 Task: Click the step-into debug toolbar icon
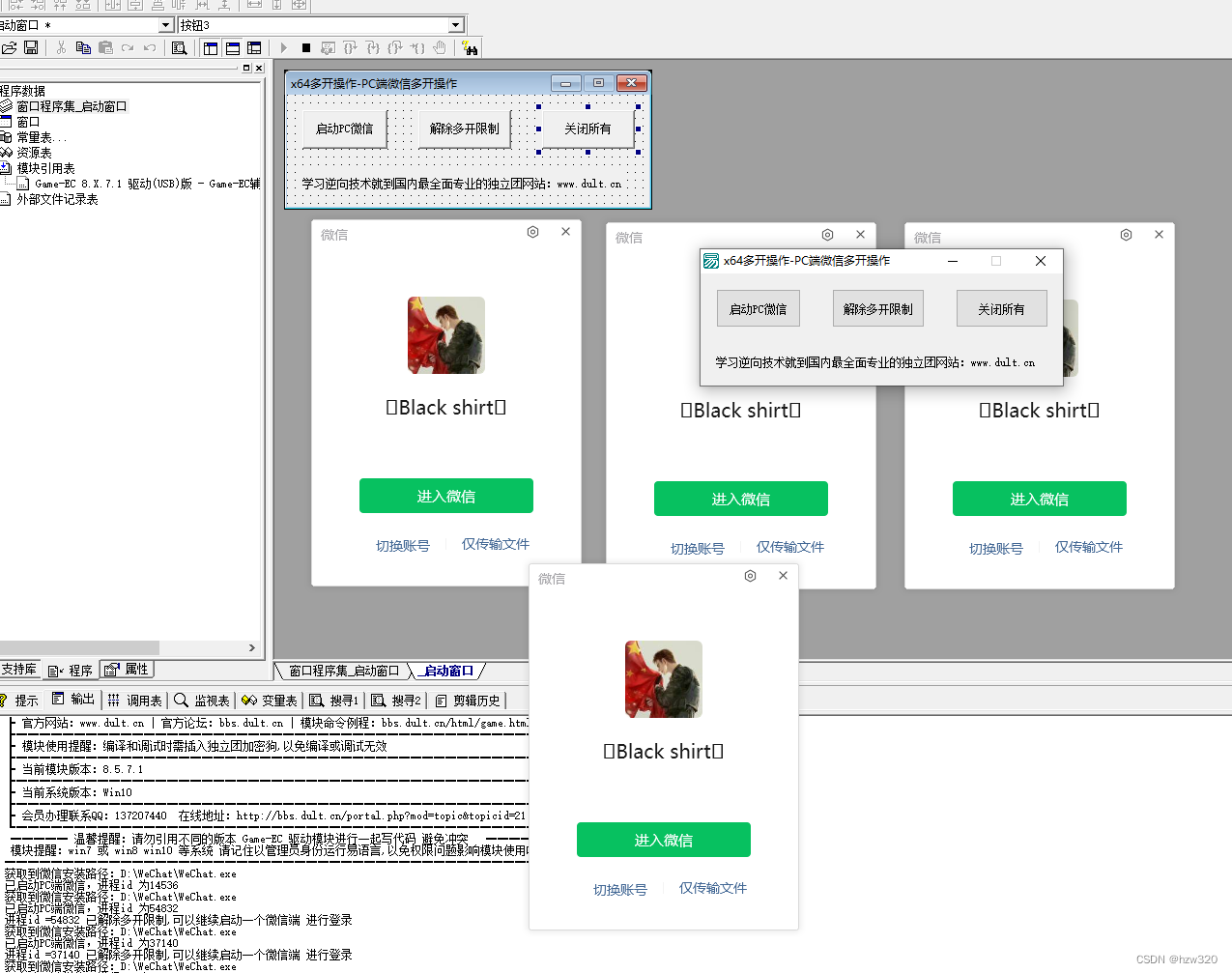[373, 47]
